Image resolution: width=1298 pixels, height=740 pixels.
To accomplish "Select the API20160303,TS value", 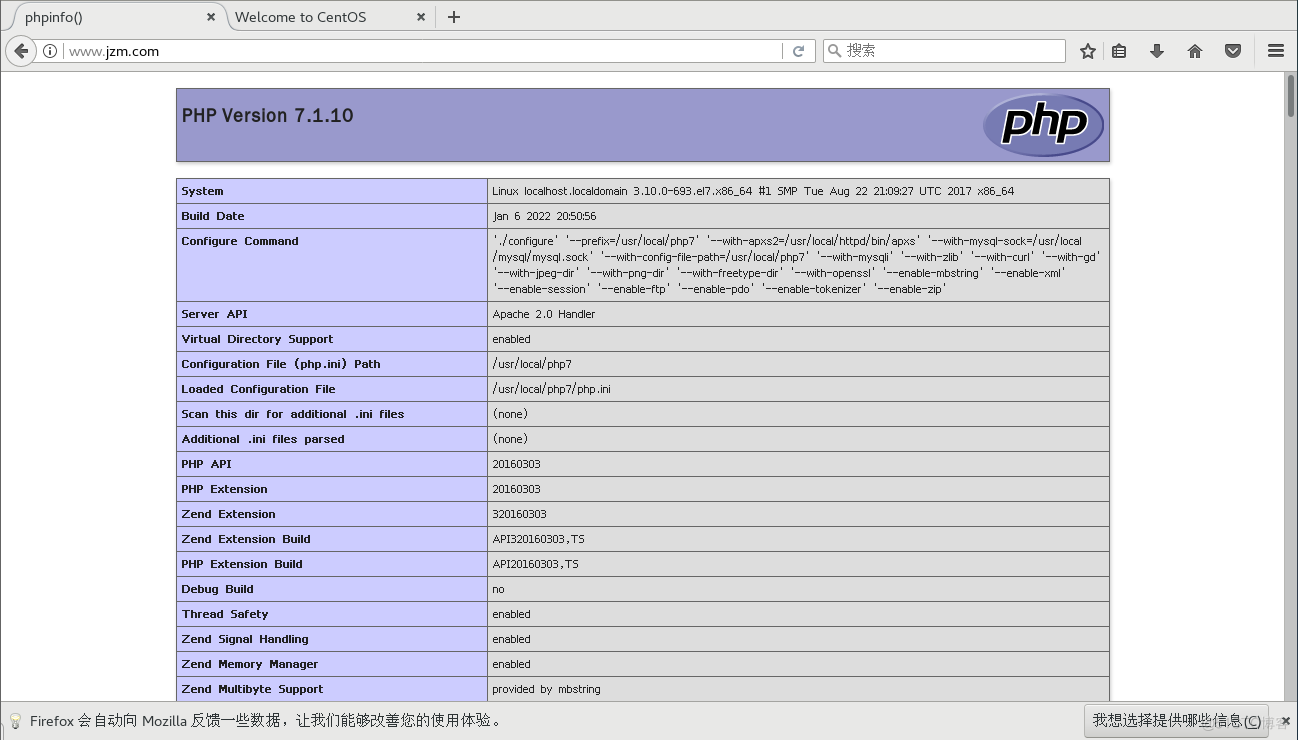I will [535, 564].
